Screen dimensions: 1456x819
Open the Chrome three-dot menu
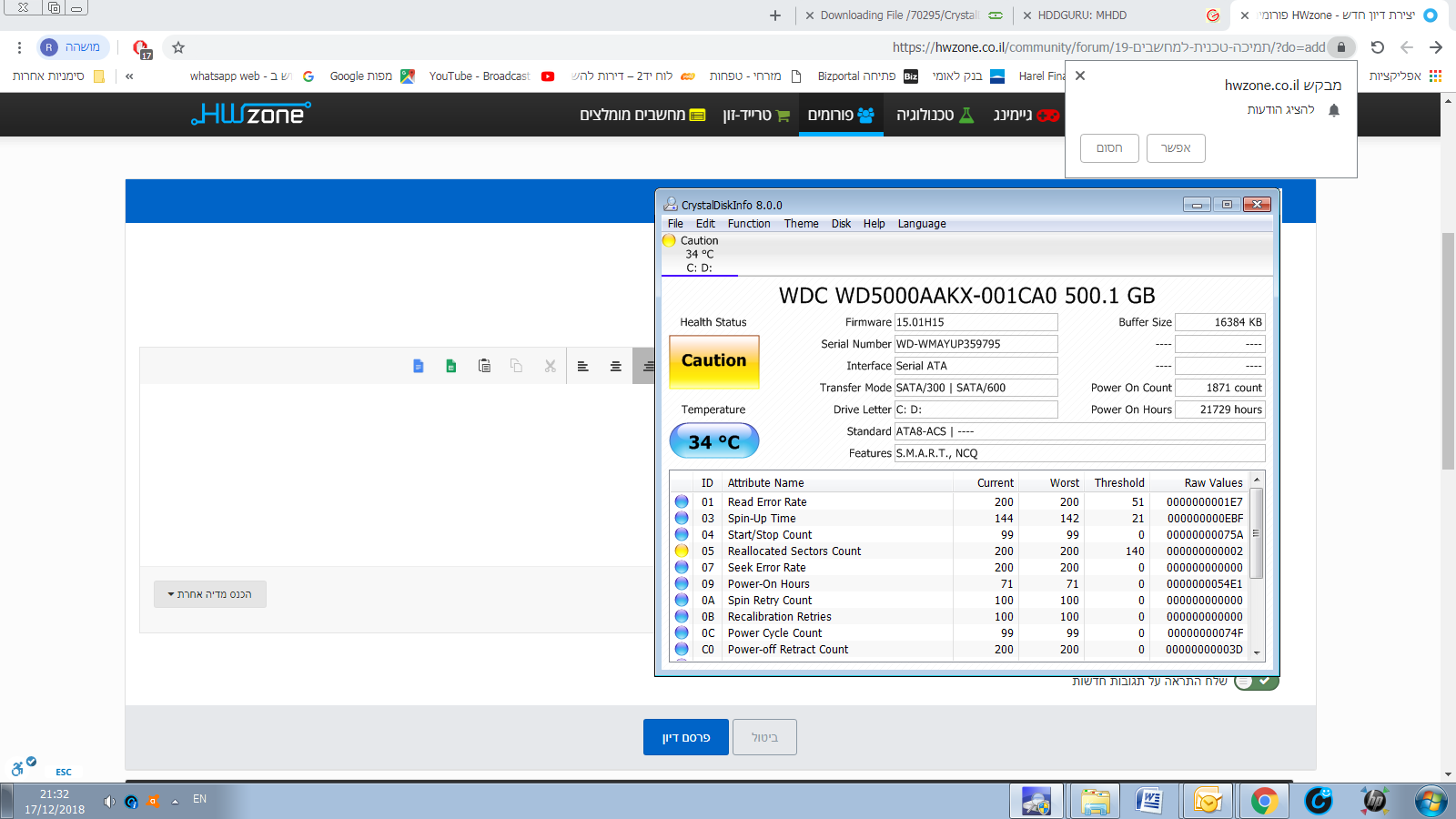pos(19,47)
